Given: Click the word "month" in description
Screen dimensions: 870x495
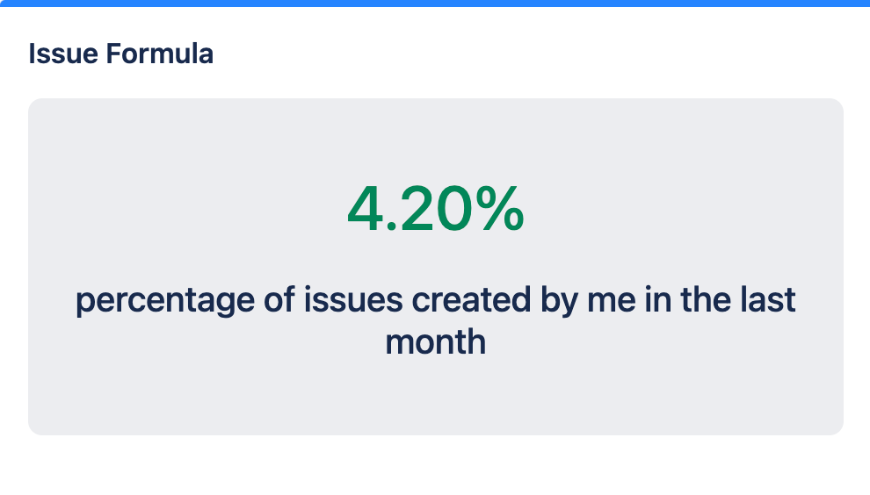Looking at the screenshot, I should 435,342.
